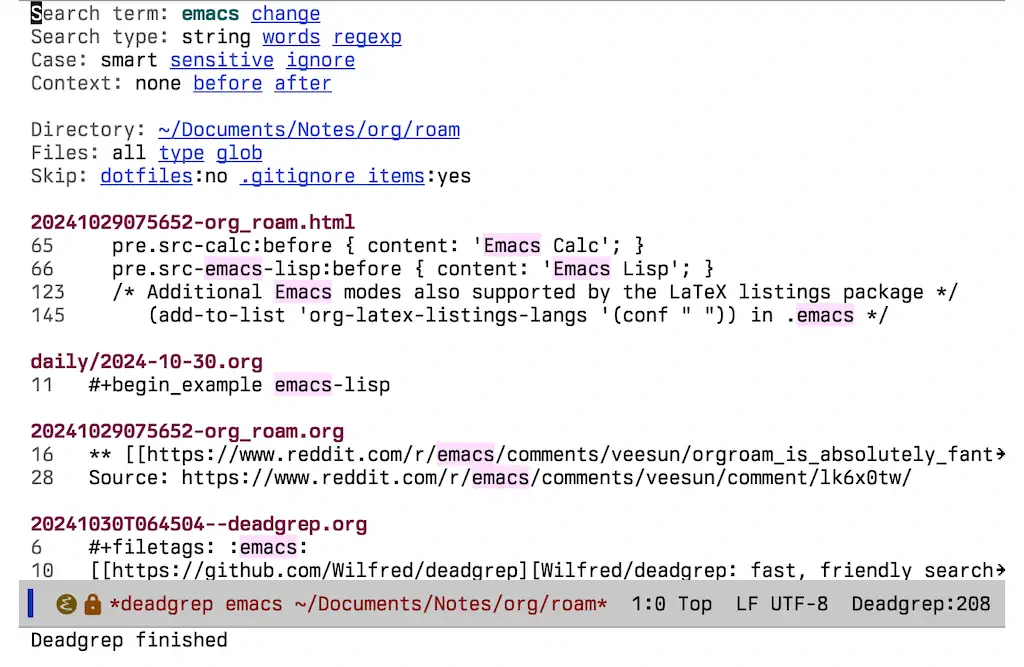Image resolution: width=1024 pixels, height=667 pixels.
Task: Toggle skipping dotfiles
Action: click(146, 176)
